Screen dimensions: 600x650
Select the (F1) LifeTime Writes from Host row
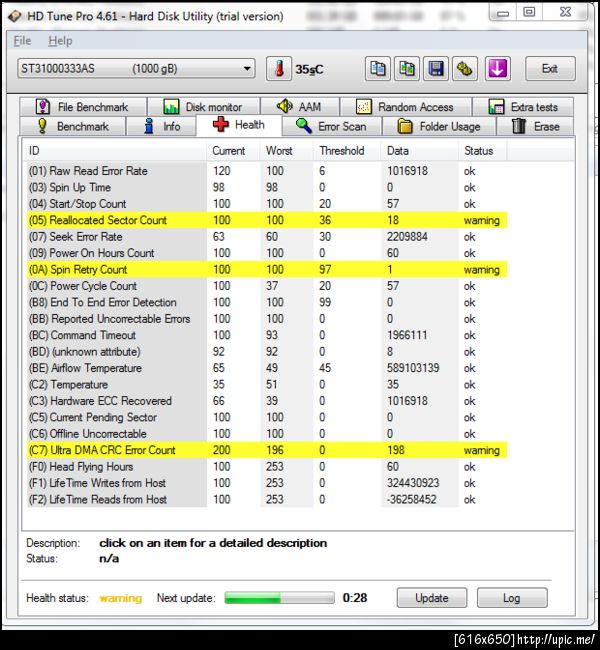pos(267,483)
